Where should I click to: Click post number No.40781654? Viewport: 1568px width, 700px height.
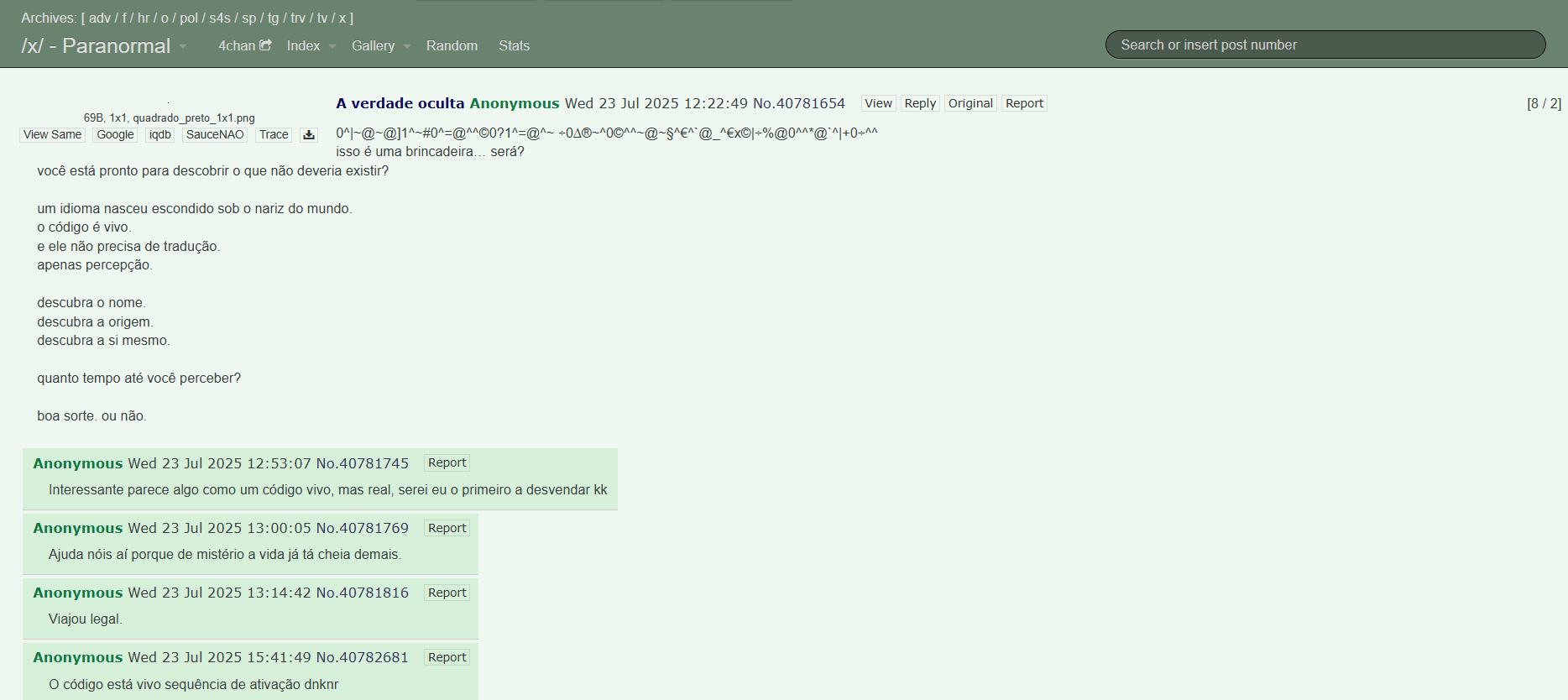[x=799, y=103]
